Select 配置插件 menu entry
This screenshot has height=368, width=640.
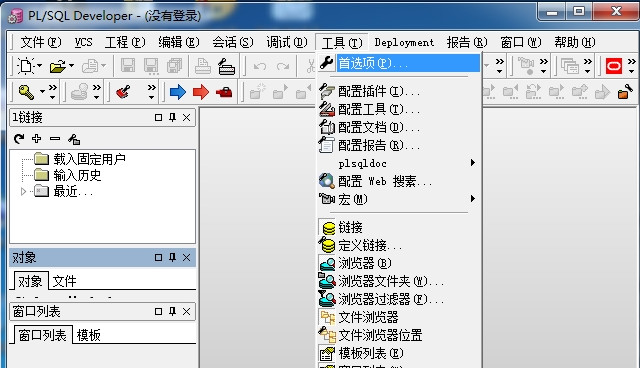399,91
